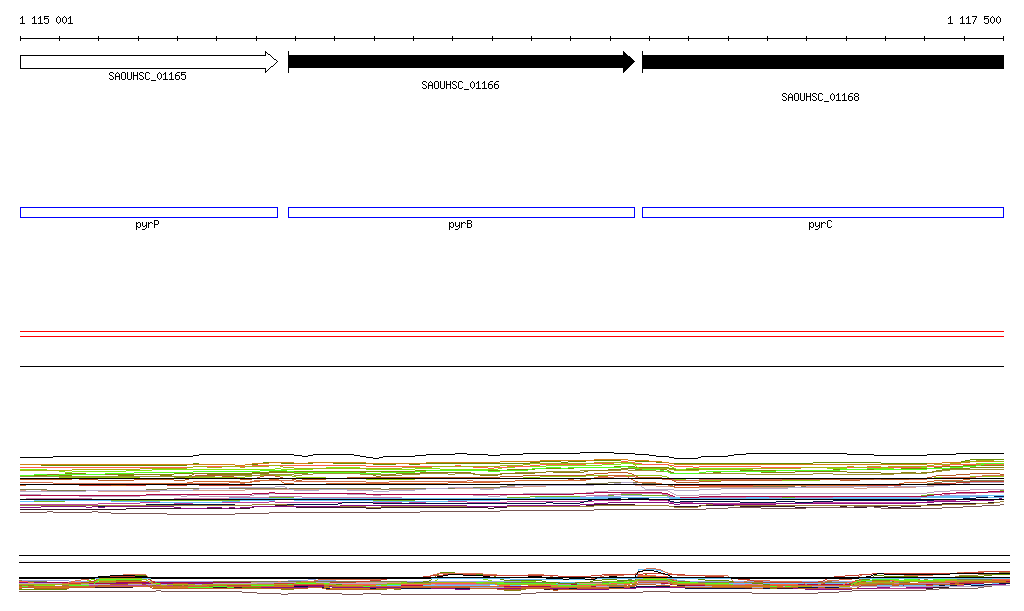Image resolution: width=1024 pixels, height=611 pixels.
Task: Click the end coordinate 1 117 500
Action: (x=974, y=20)
